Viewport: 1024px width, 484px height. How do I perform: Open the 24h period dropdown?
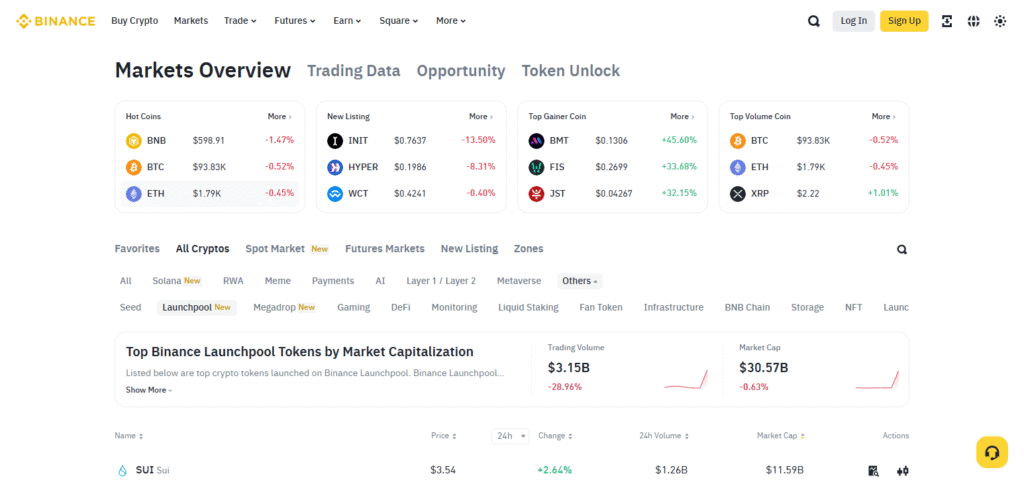(510, 436)
